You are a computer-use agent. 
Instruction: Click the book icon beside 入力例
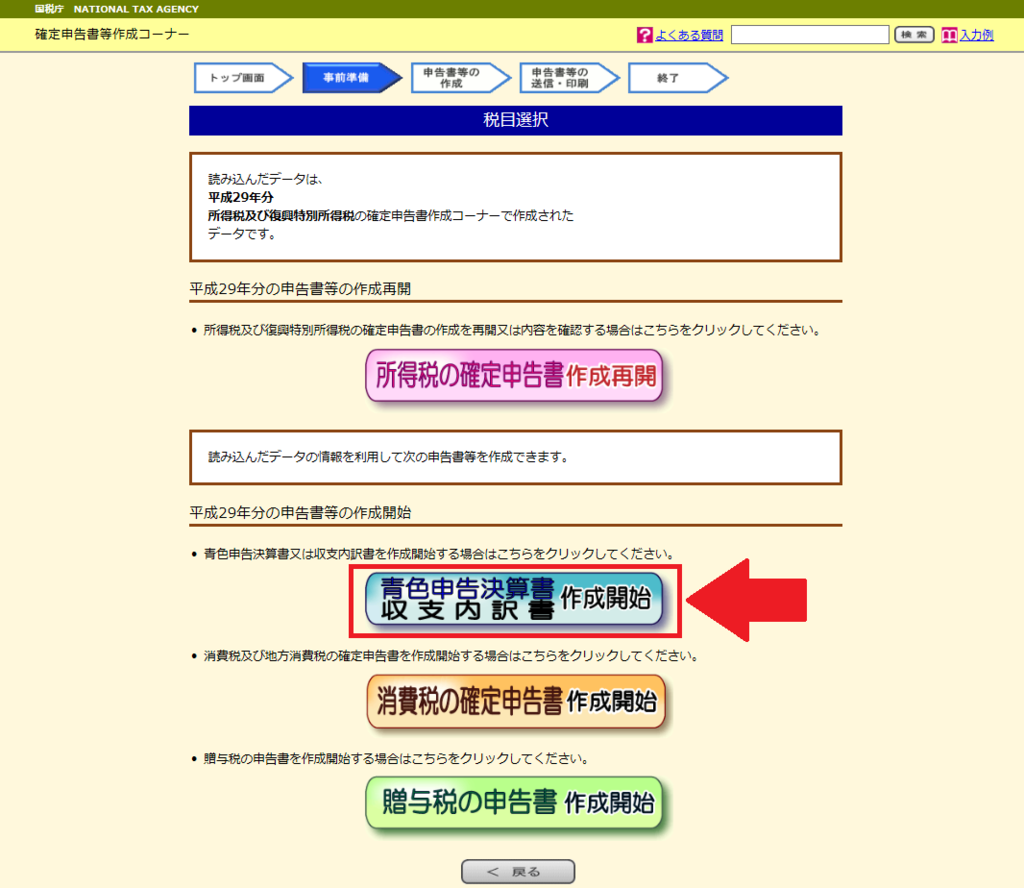[949, 35]
